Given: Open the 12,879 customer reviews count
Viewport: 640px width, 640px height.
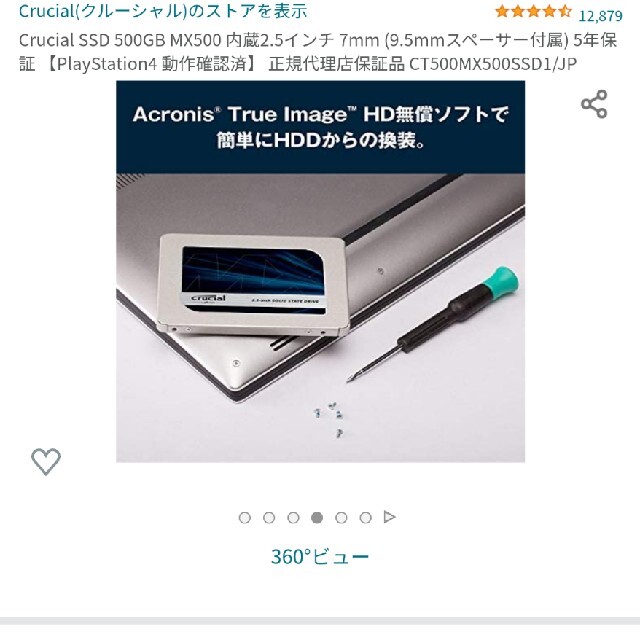Looking at the screenshot, I should pos(600,16).
